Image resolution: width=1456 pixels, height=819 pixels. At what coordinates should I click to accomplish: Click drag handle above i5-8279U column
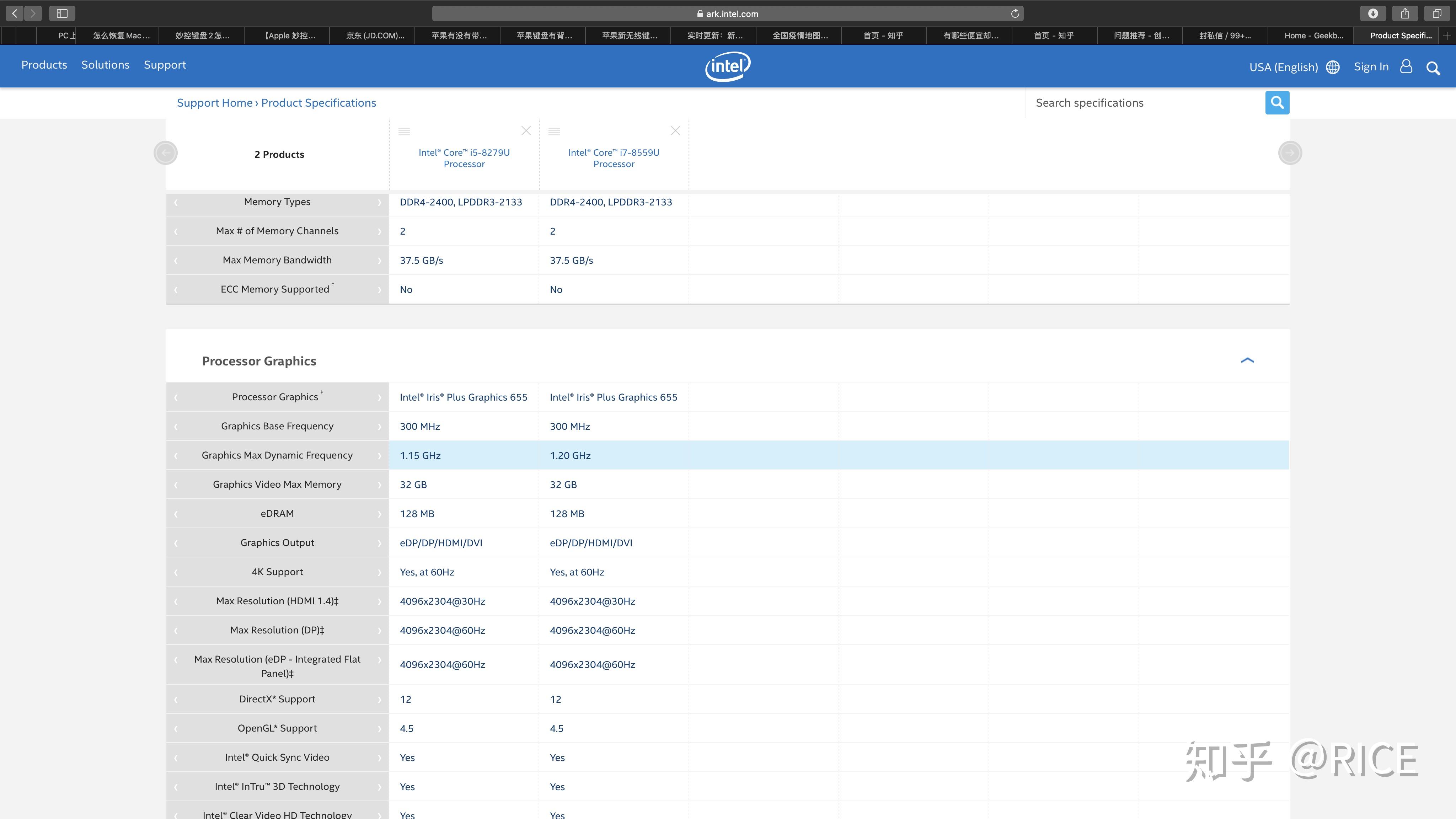[x=404, y=131]
